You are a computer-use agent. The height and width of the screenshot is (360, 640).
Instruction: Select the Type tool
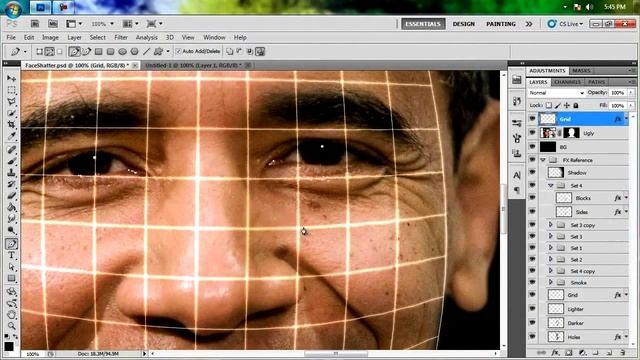(x=11, y=256)
